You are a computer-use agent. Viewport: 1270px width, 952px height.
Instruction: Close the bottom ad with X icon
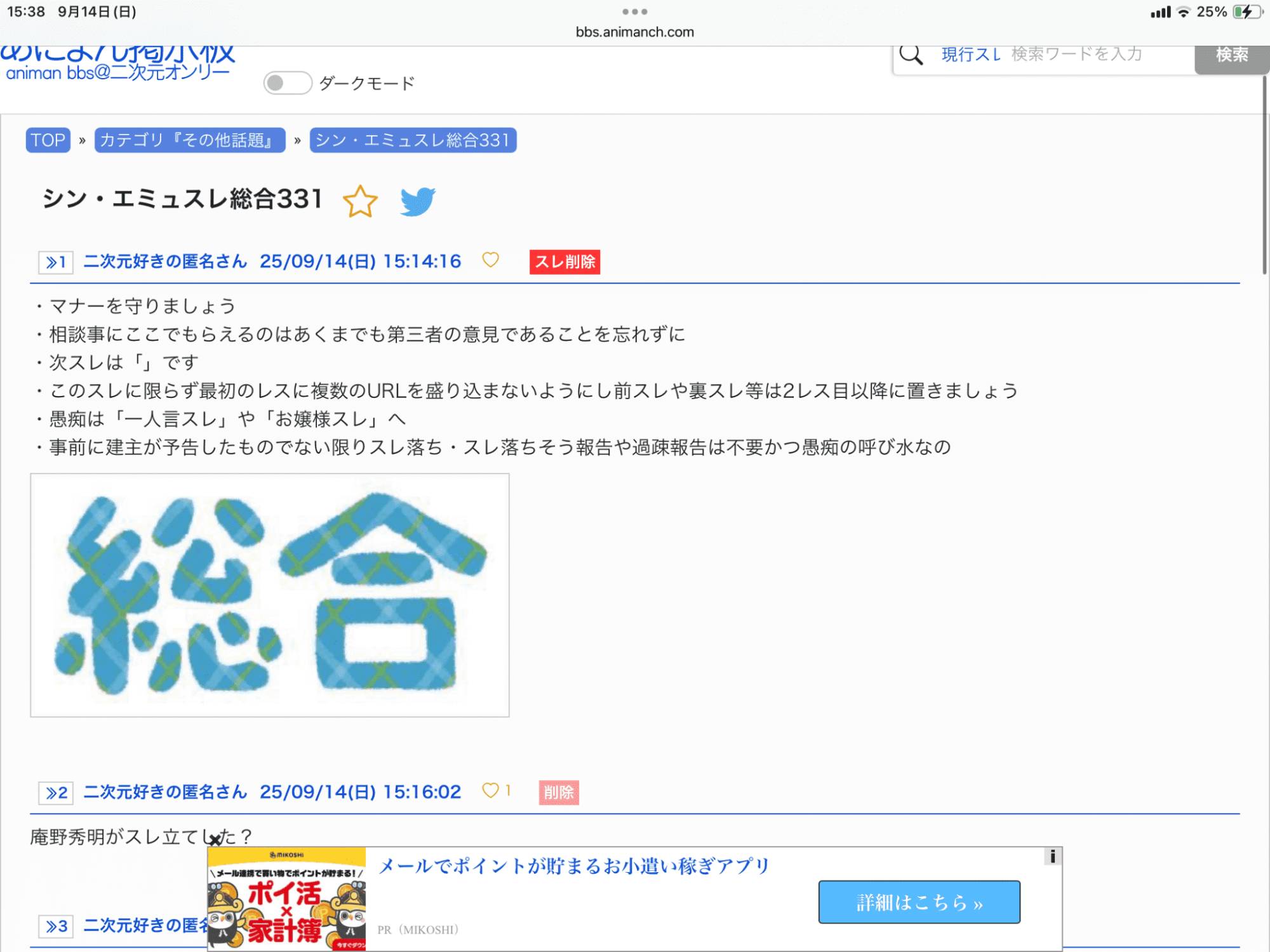coord(215,840)
